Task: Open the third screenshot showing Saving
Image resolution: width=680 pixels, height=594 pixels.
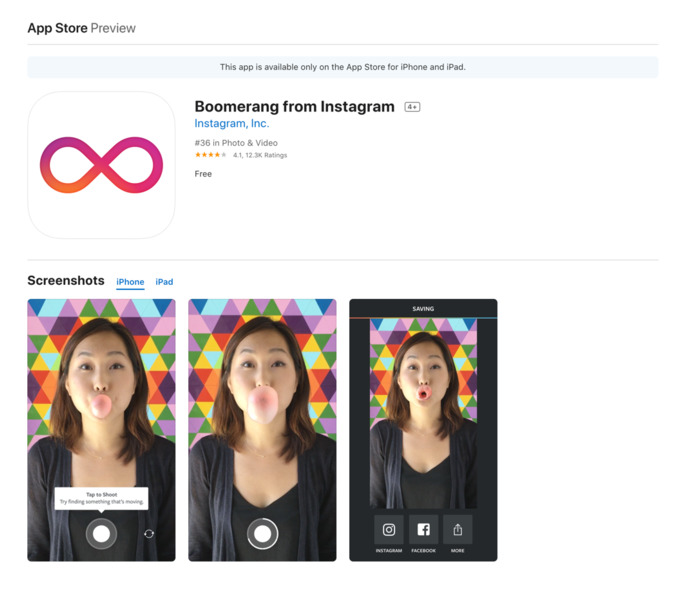Action: (x=423, y=430)
